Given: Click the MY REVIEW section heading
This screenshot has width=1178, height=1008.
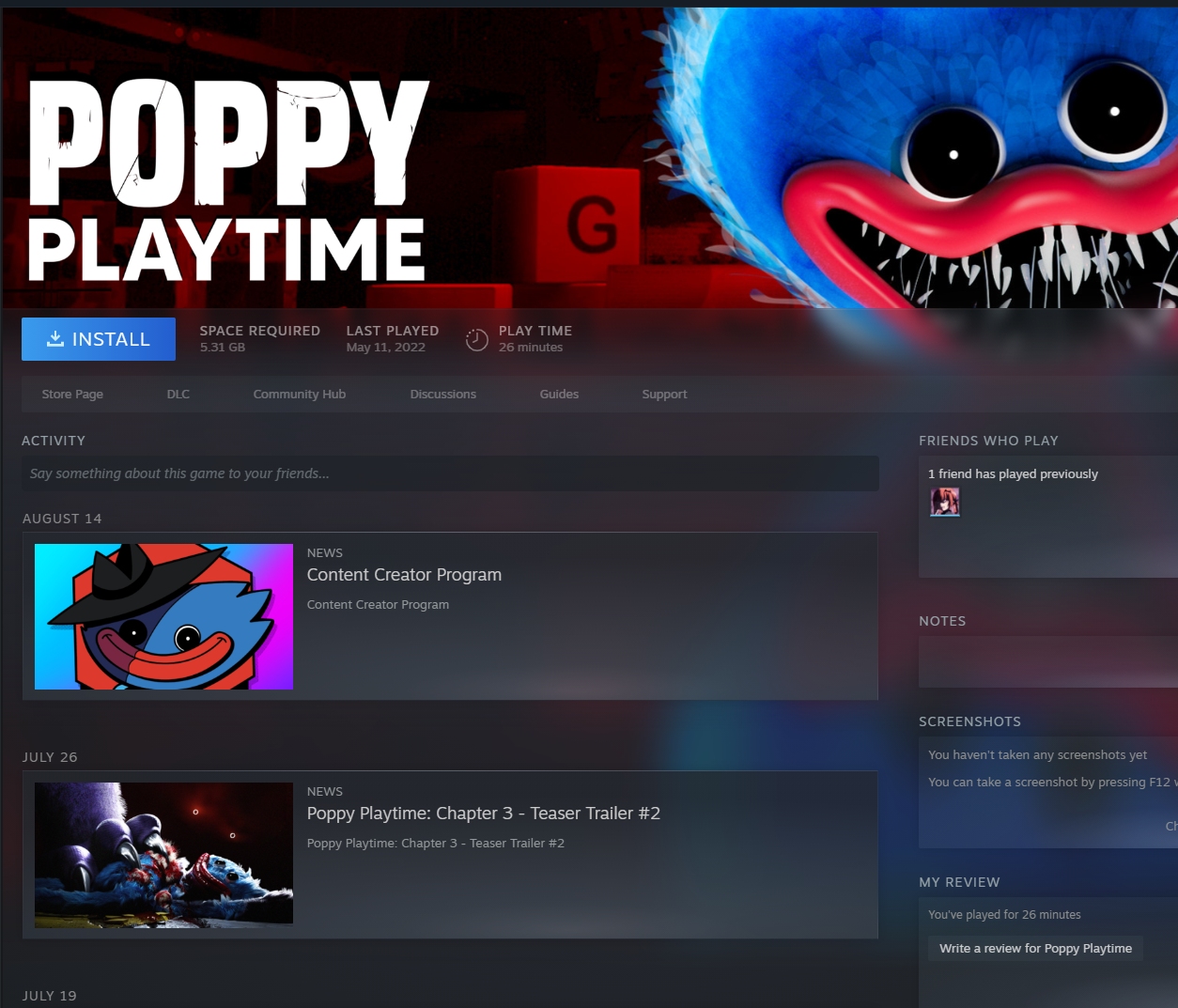Looking at the screenshot, I should pyautogui.click(x=959, y=882).
